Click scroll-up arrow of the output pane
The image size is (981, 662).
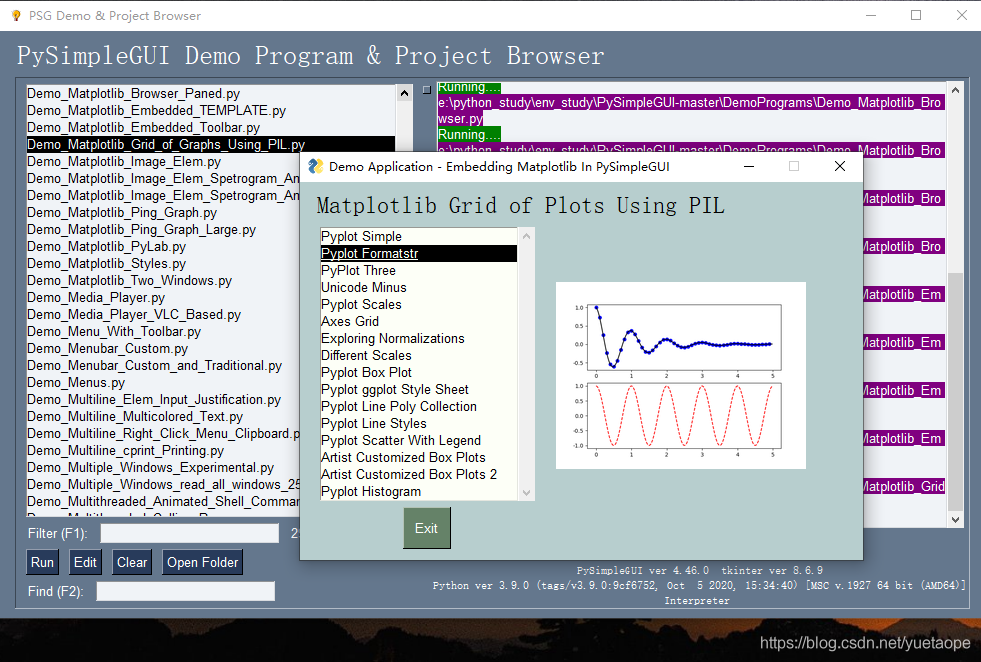(955, 91)
